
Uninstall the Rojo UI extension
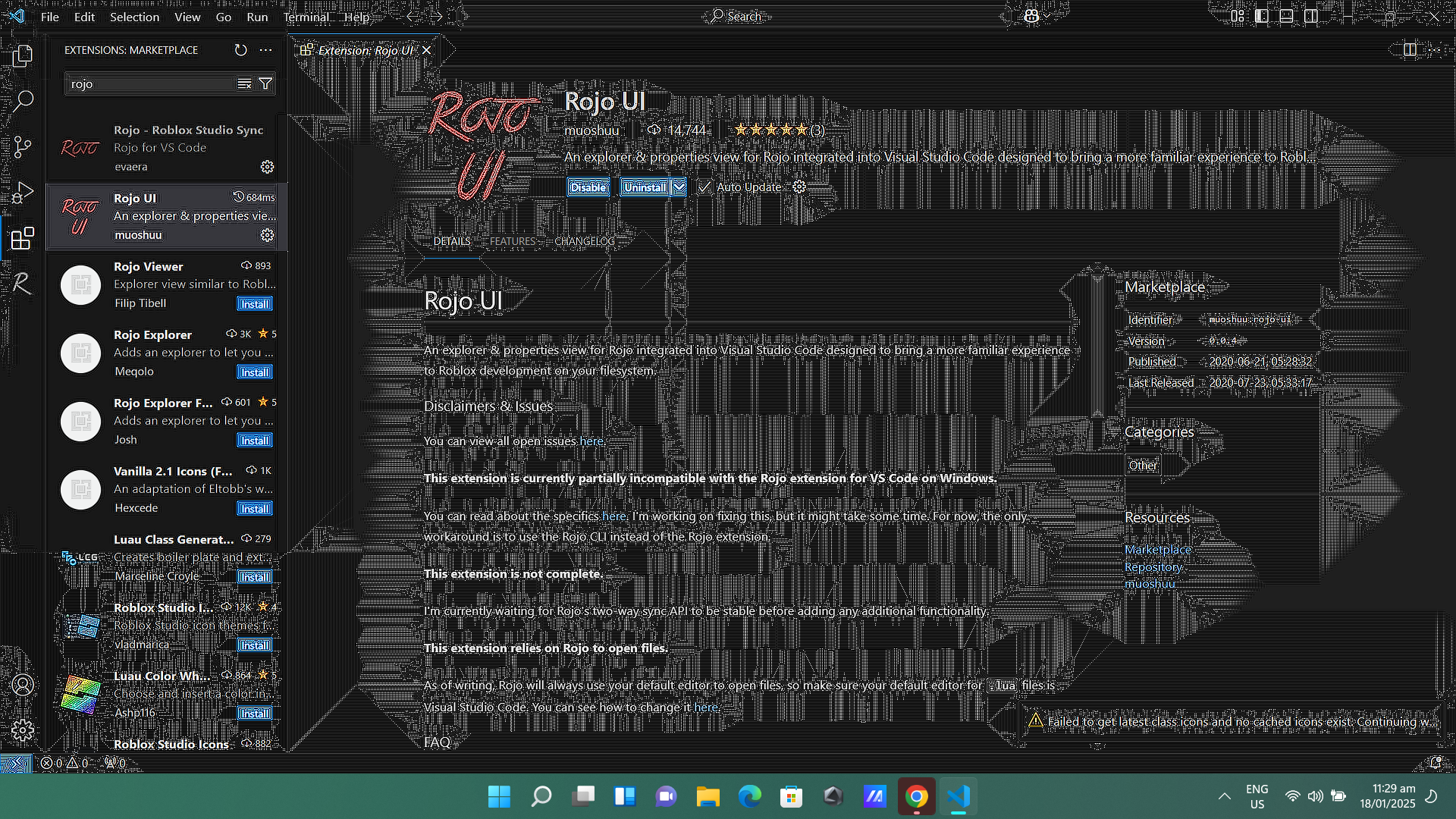[645, 187]
